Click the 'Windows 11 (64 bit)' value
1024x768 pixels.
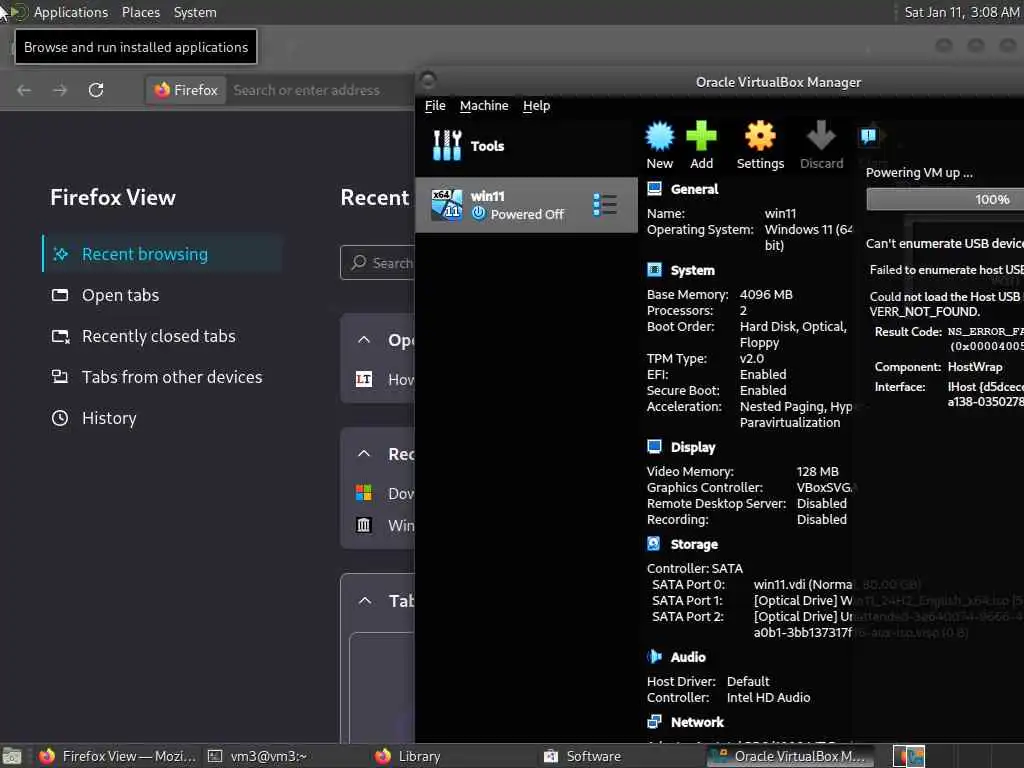coord(808,237)
